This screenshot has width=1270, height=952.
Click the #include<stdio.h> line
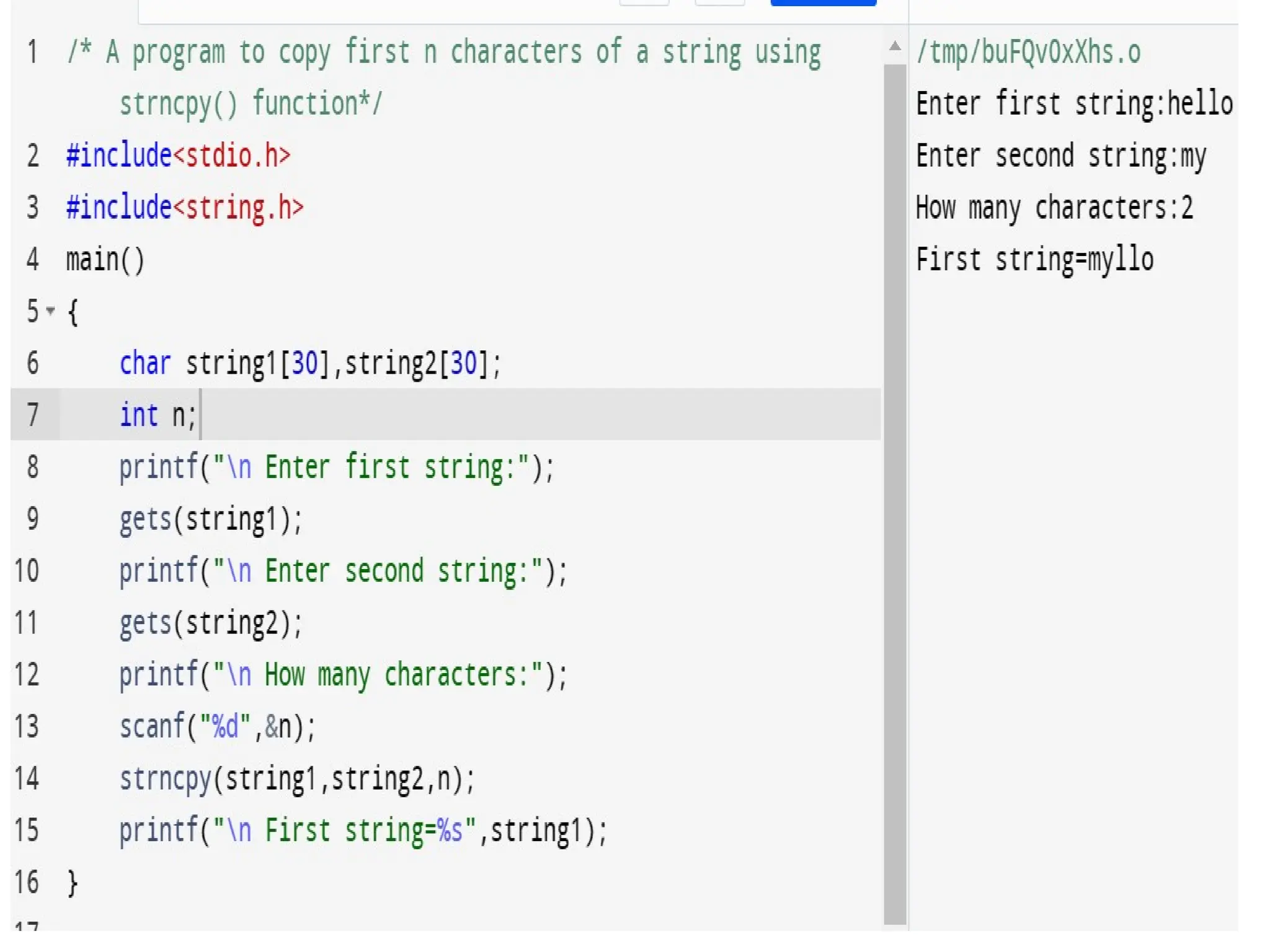179,156
